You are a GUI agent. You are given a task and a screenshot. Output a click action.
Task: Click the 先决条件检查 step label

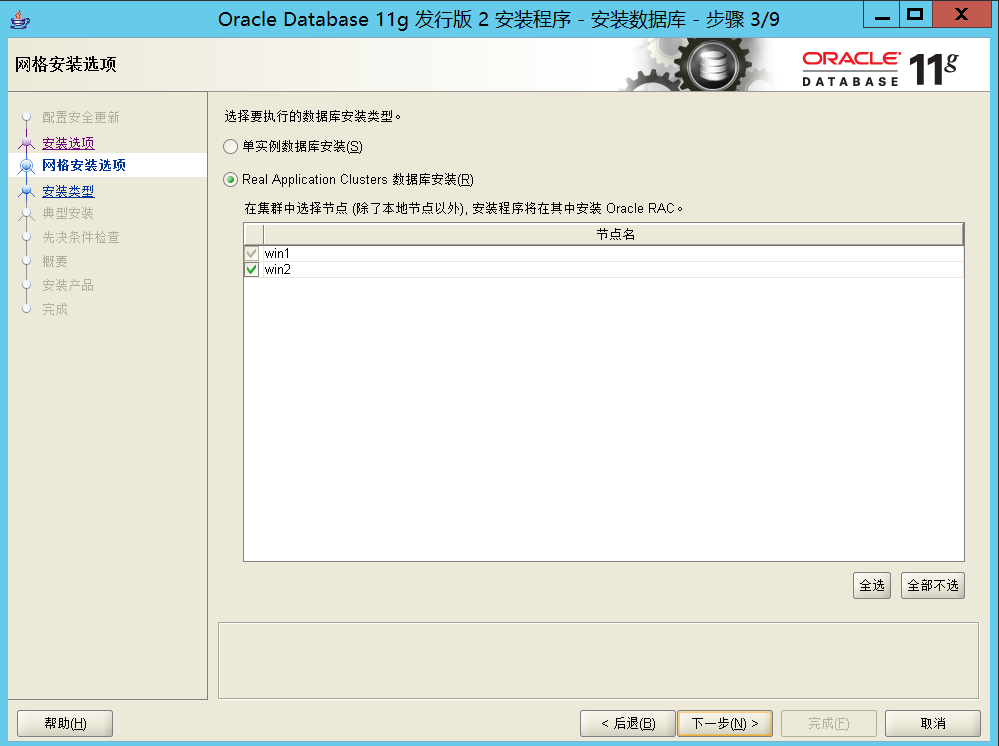click(x=81, y=237)
